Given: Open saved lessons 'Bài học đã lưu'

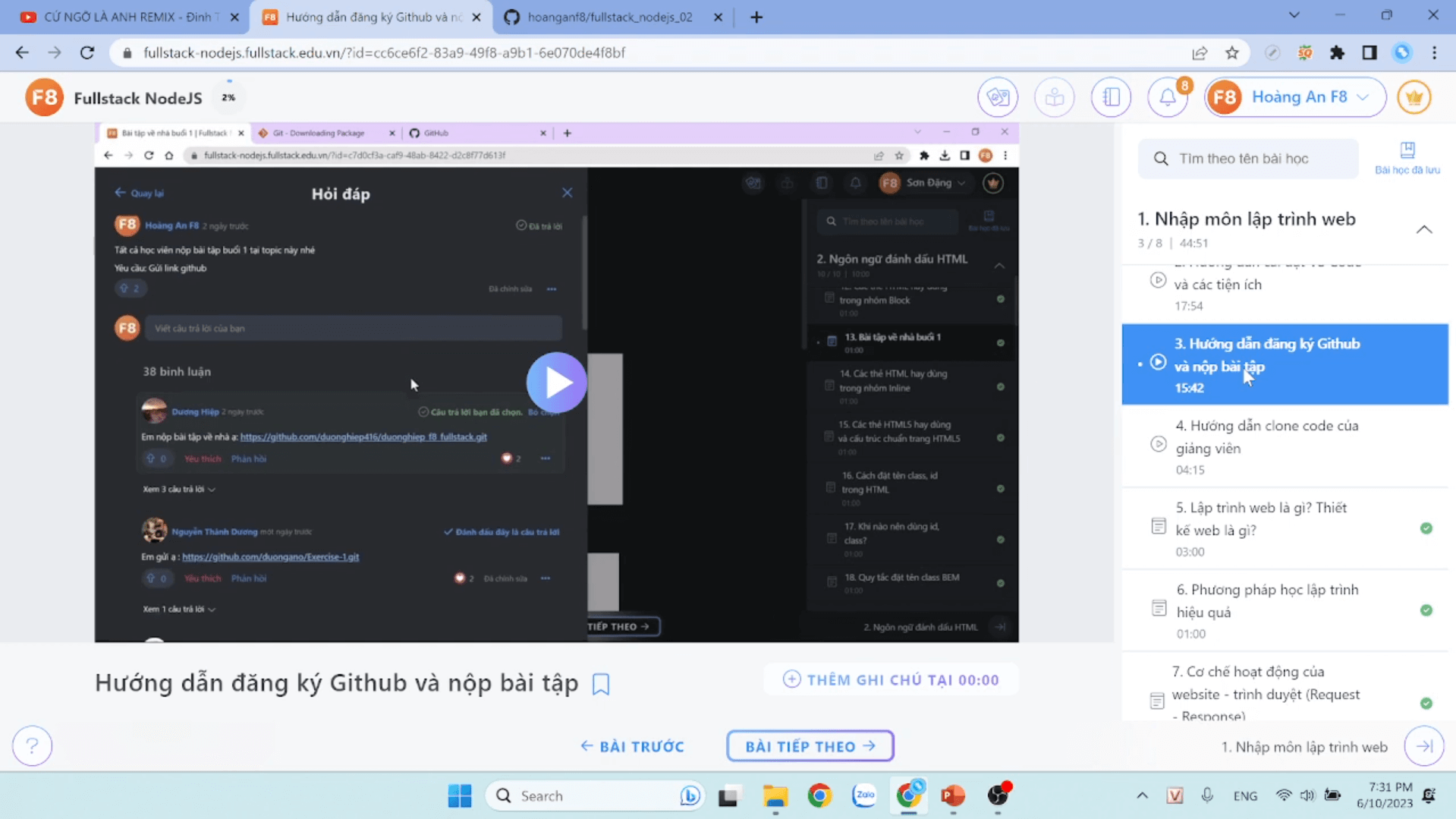Looking at the screenshot, I should coord(1407,158).
